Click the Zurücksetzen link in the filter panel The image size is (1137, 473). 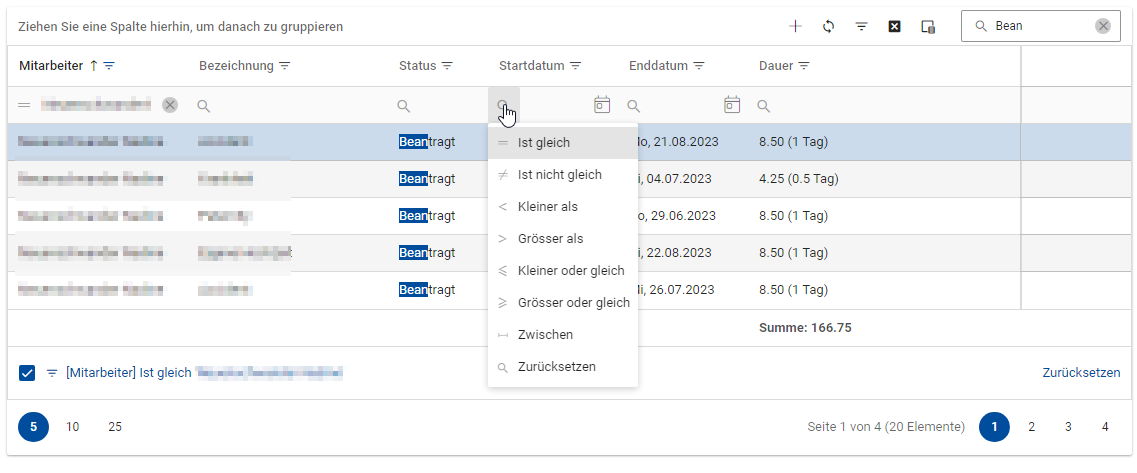tap(1081, 373)
